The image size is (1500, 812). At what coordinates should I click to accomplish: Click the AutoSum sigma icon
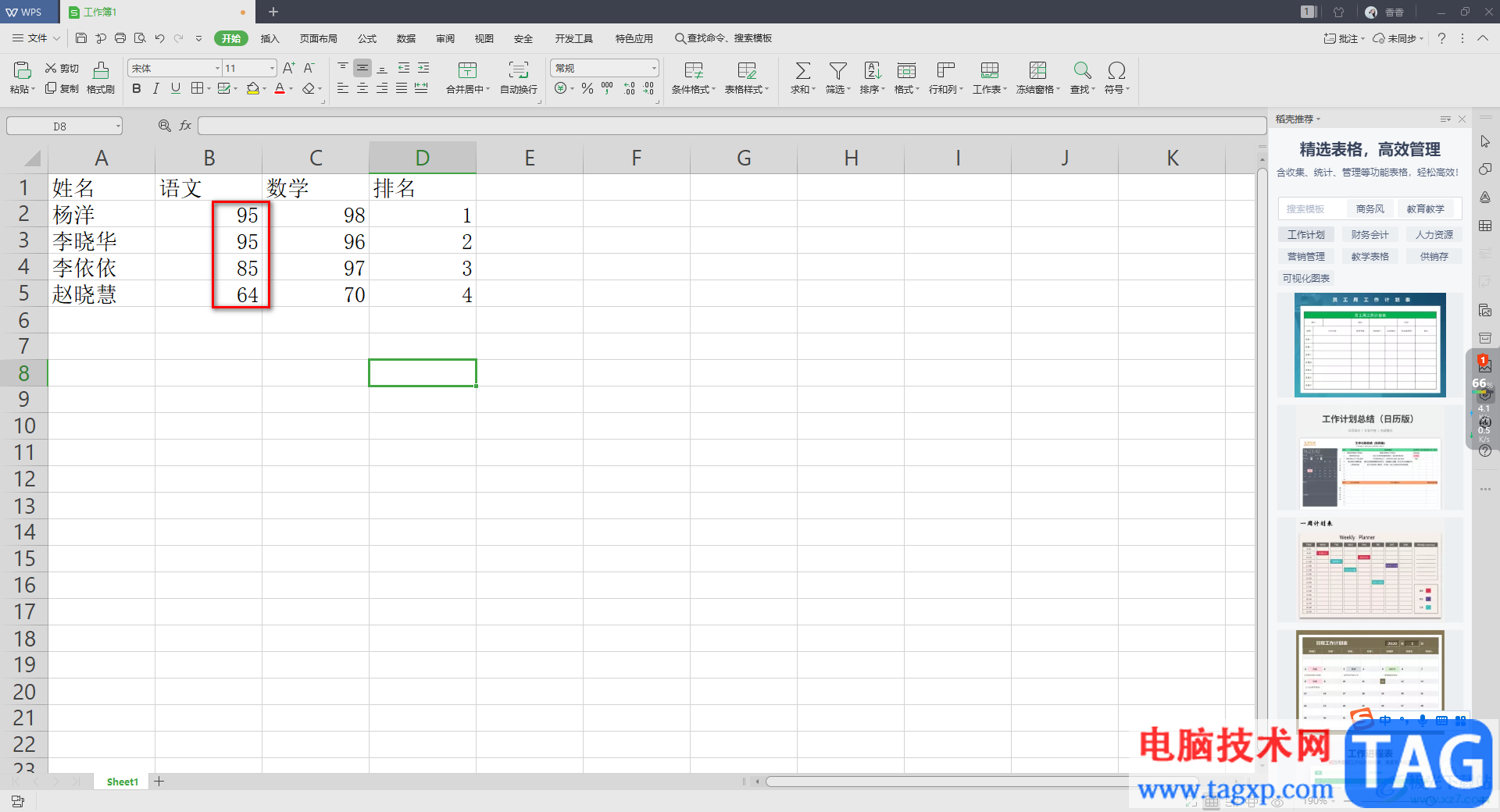click(802, 71)
